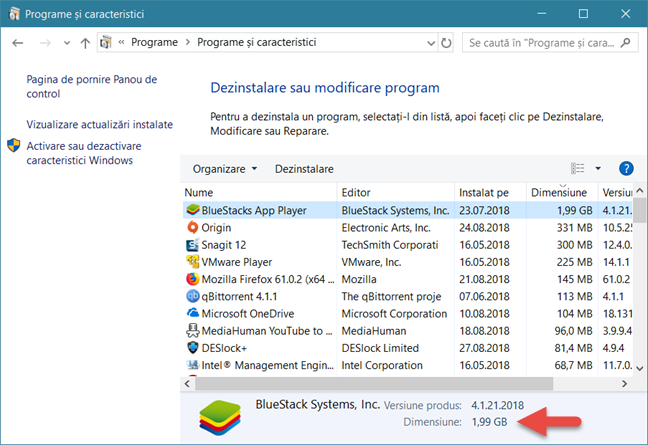The width and height of the screenshot is (648, 445).
Task: Select BlueStacks App Player name text
Action: click(254, 210)
